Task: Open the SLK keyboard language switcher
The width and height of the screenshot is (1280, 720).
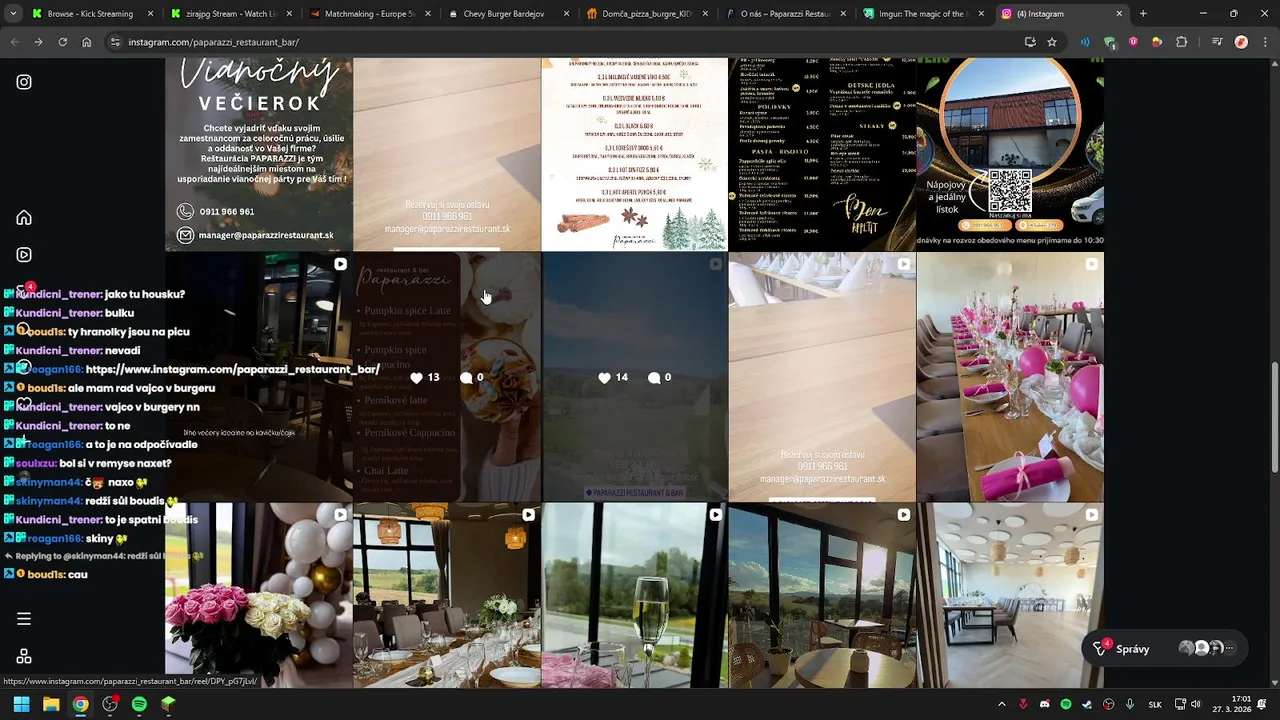Action: point(1155,704)
